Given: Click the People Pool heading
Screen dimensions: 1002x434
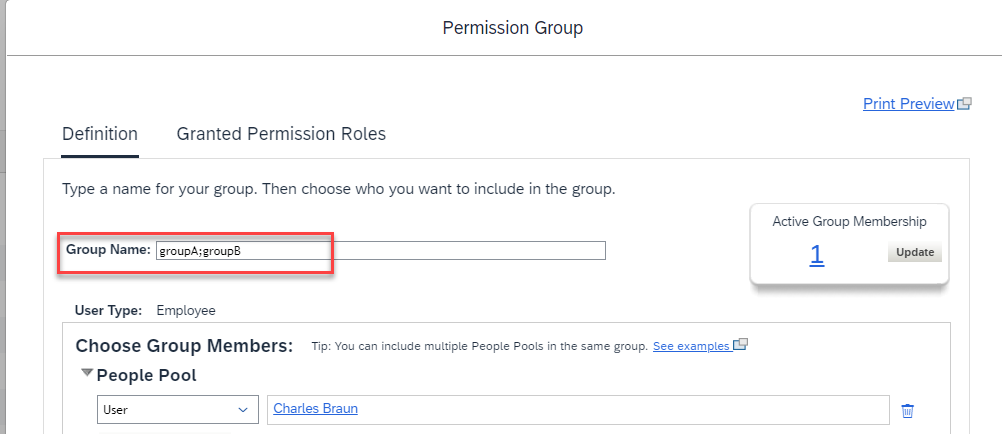Looking at the screenshot, I should [146, 375].
